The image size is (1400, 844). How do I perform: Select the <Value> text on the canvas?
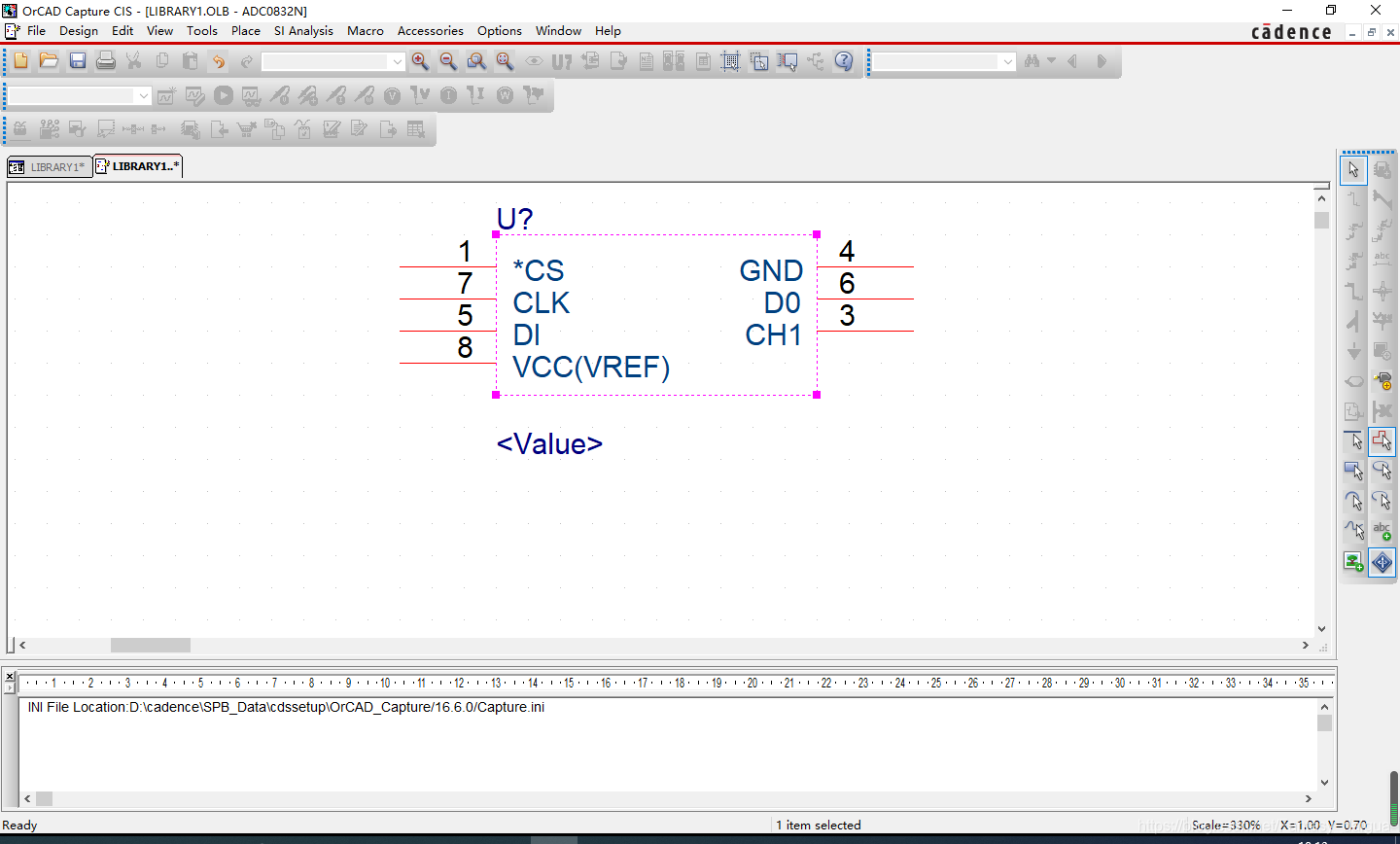pos(549,444)
